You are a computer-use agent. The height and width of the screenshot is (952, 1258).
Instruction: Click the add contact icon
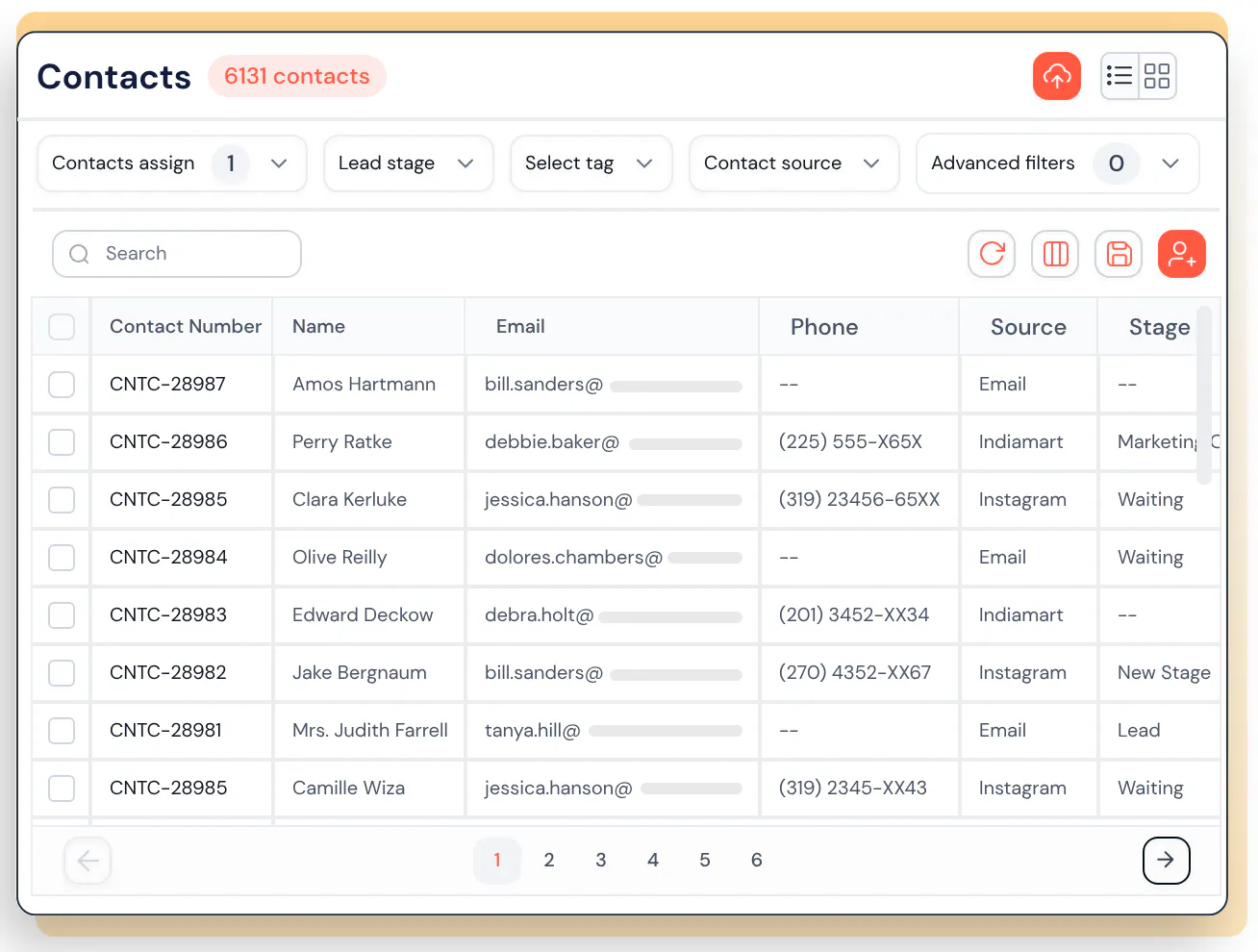coord(1182,254)
